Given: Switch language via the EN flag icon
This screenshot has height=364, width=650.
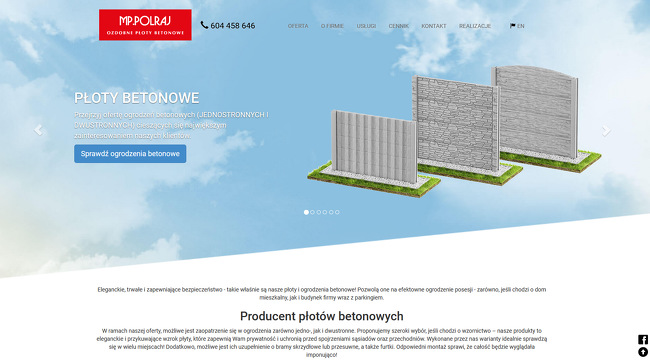Looking at the screenshot, I should (x=513, y=26).
